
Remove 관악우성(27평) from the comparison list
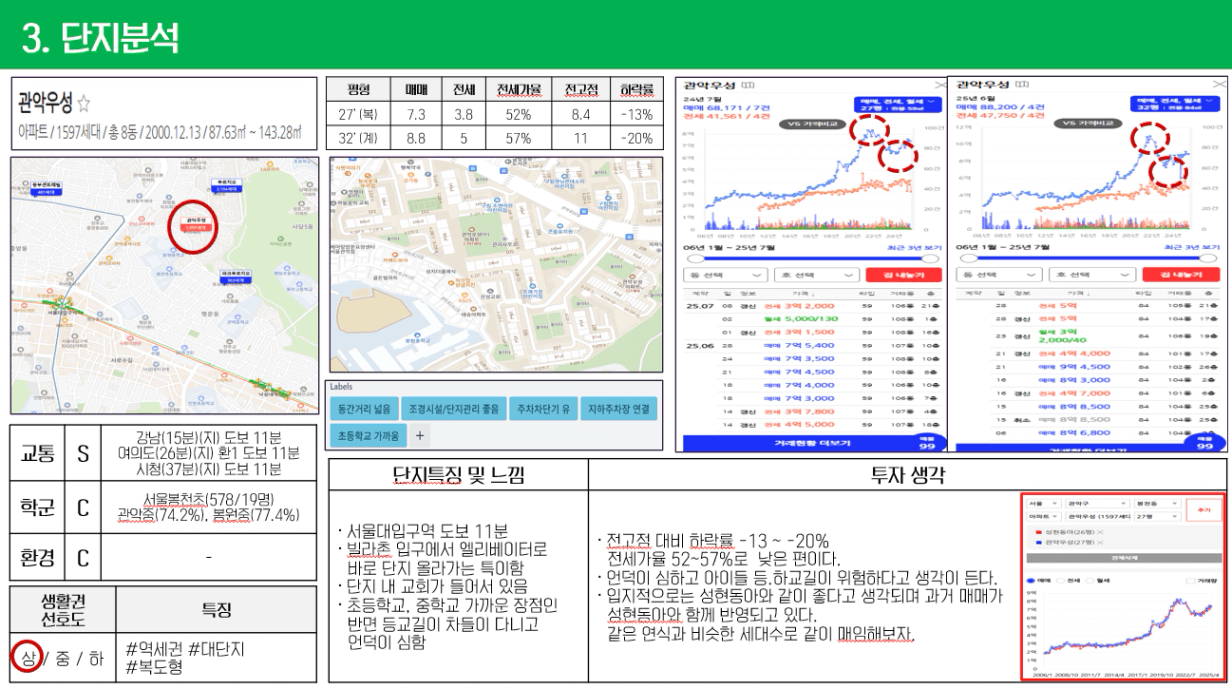coord(1100,542)
